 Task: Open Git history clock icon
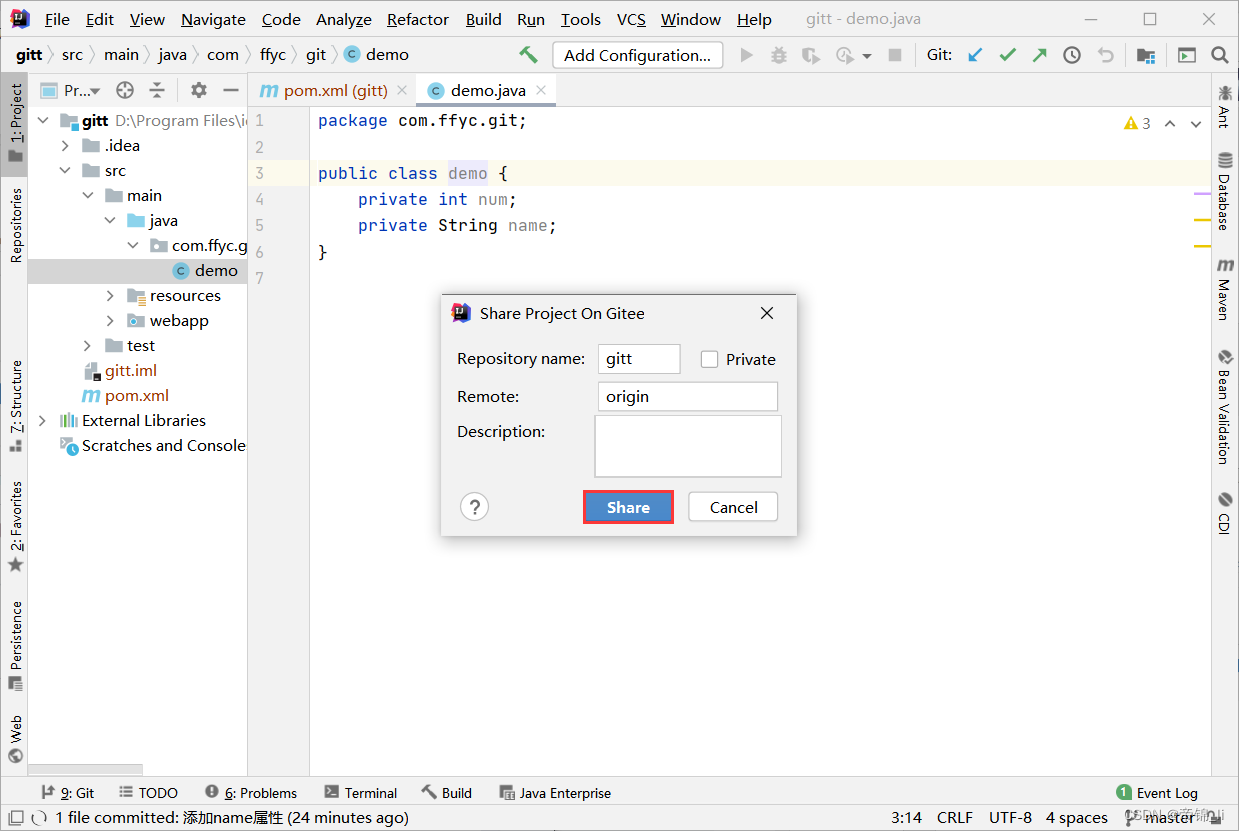(x=1072, y=55)
